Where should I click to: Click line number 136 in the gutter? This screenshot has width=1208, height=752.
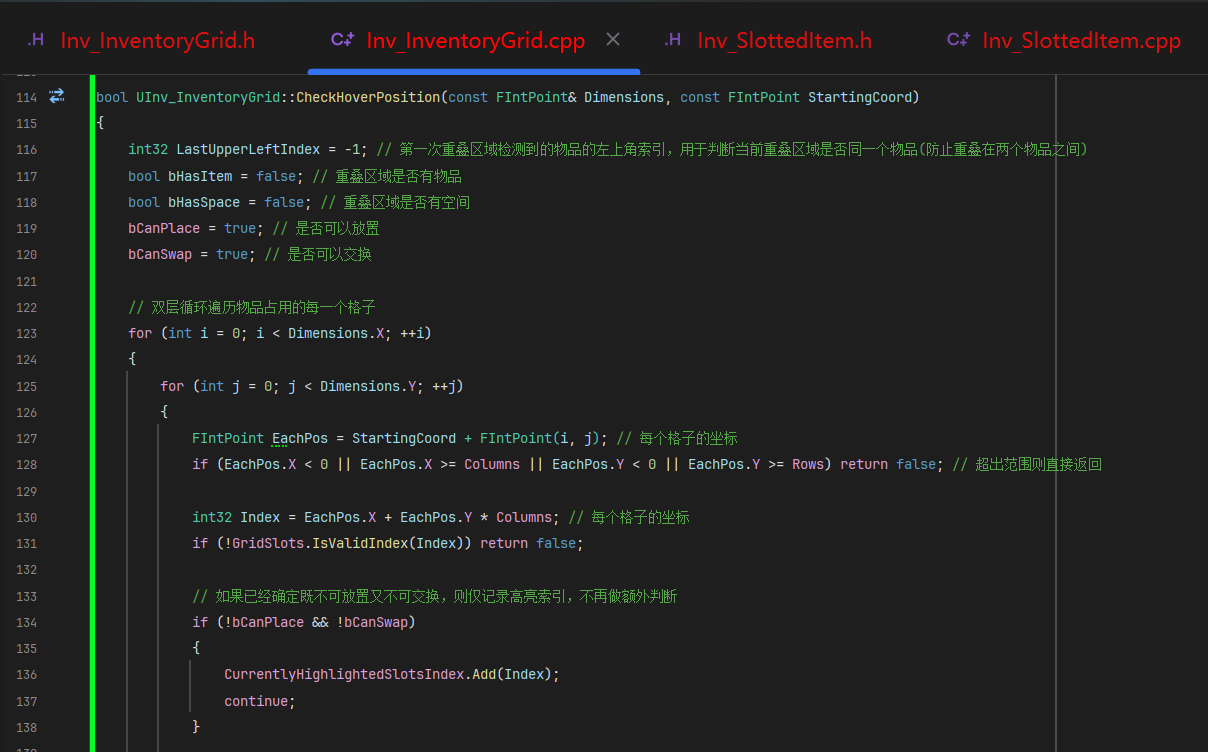pos(27,674)
